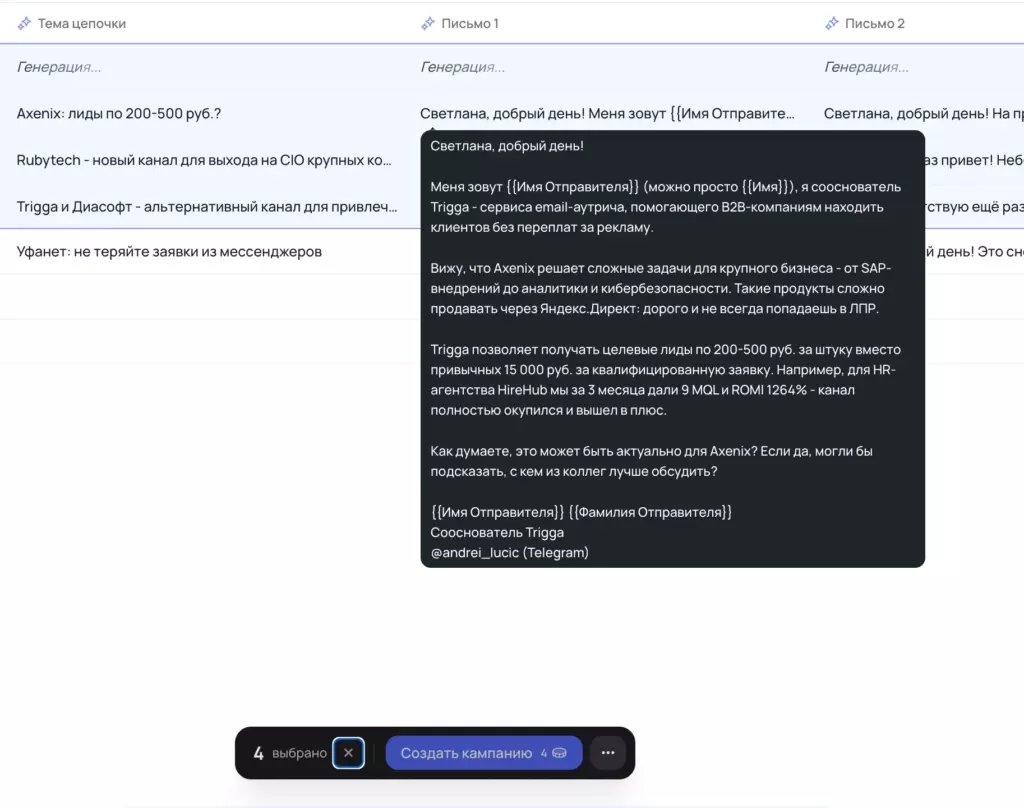Screen dimensions: 1024x808
Task: Click the '@andrei_lucic (Telegram)' line in preview
Action: click(x=509, y=553)
